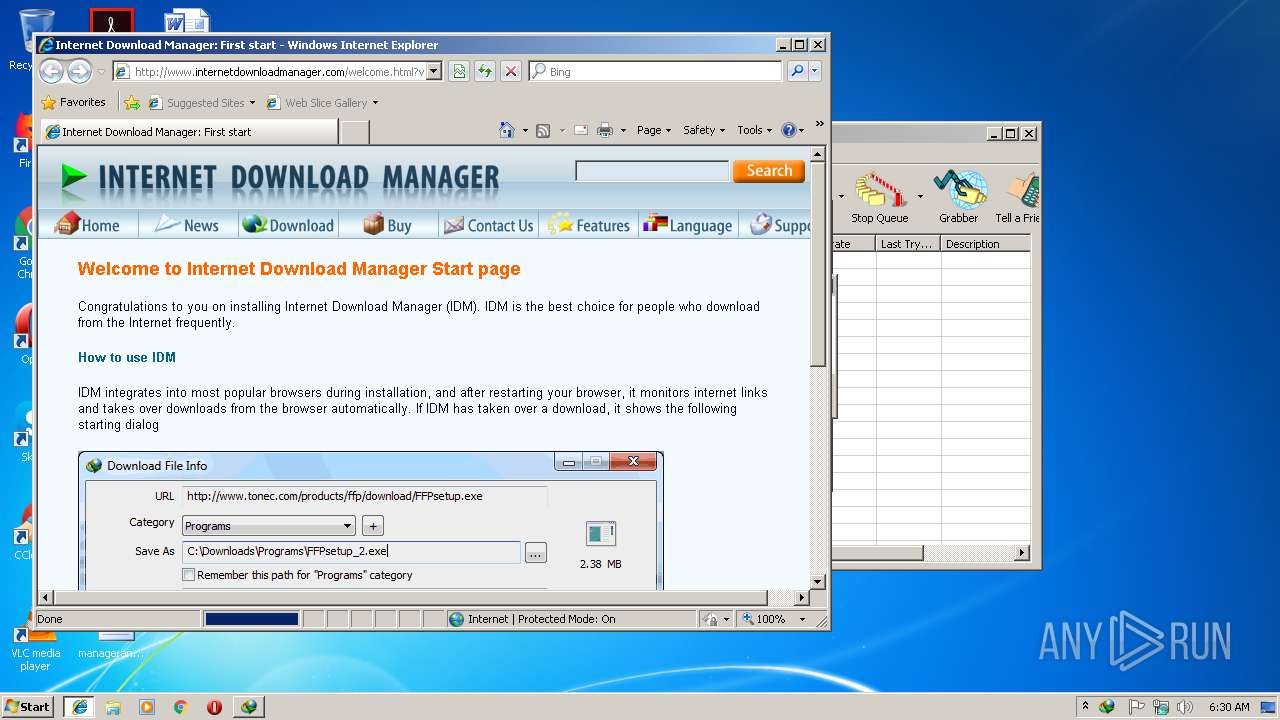Open the Page menu

point(654,130)
